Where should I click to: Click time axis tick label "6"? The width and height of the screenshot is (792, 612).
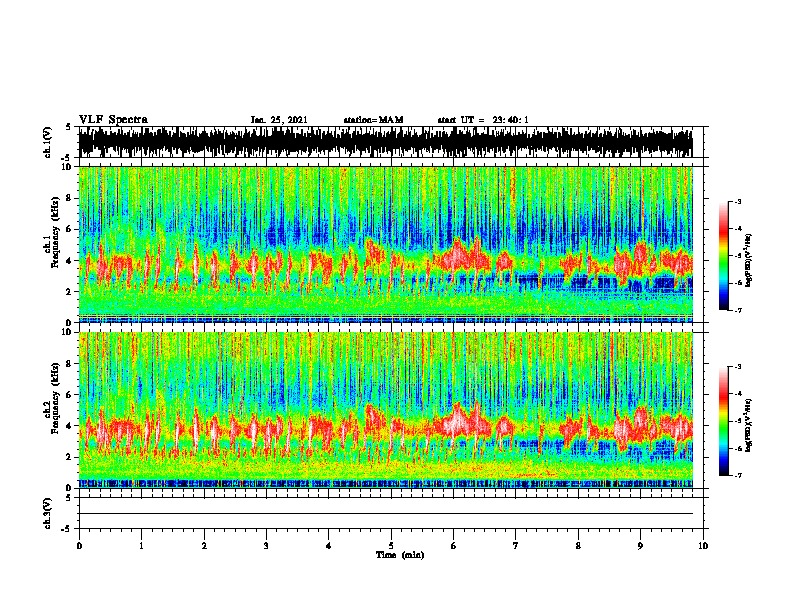[x=454, y=546]
